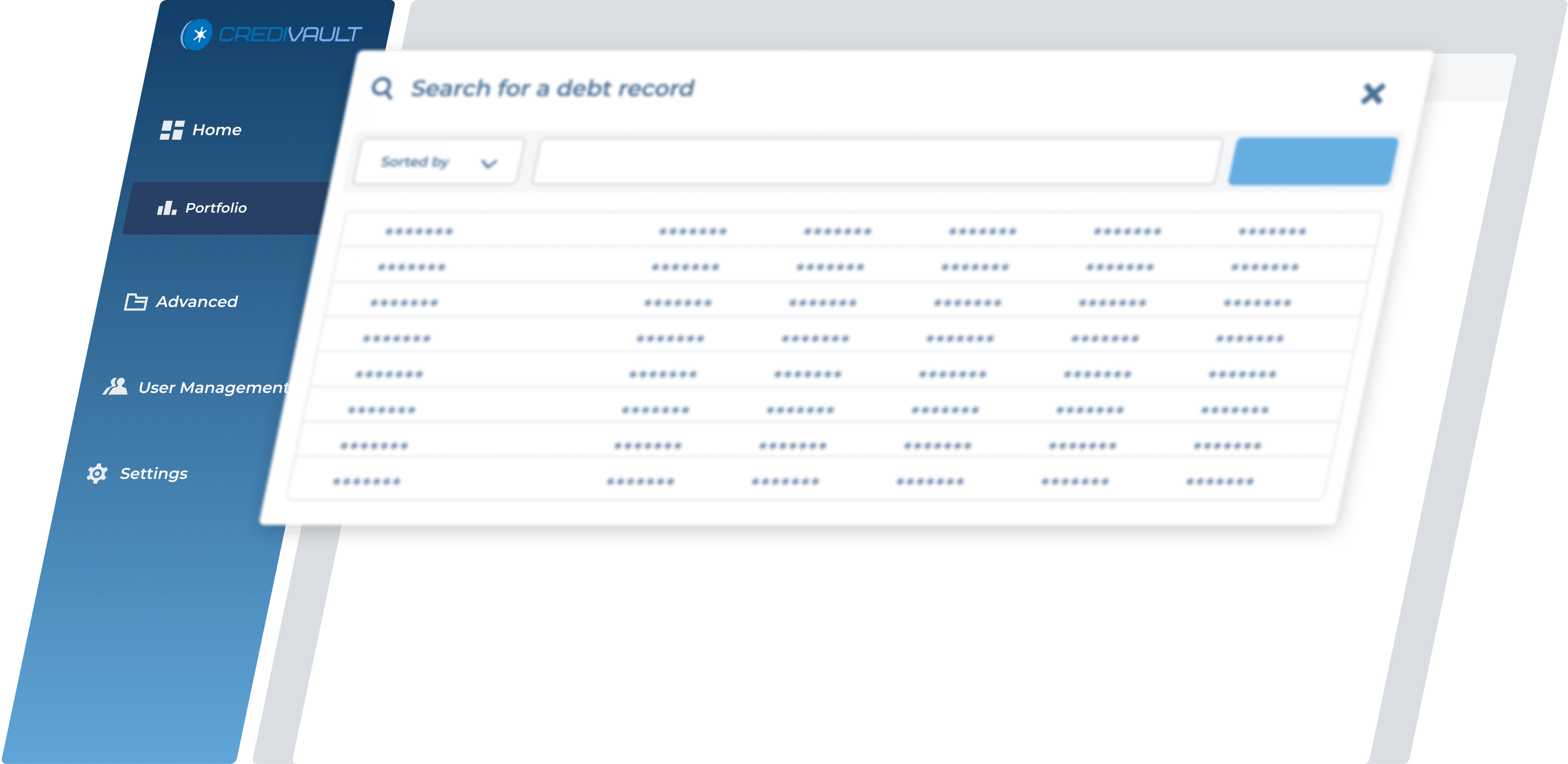Open the Sorted by dropdown

(437, 162)
